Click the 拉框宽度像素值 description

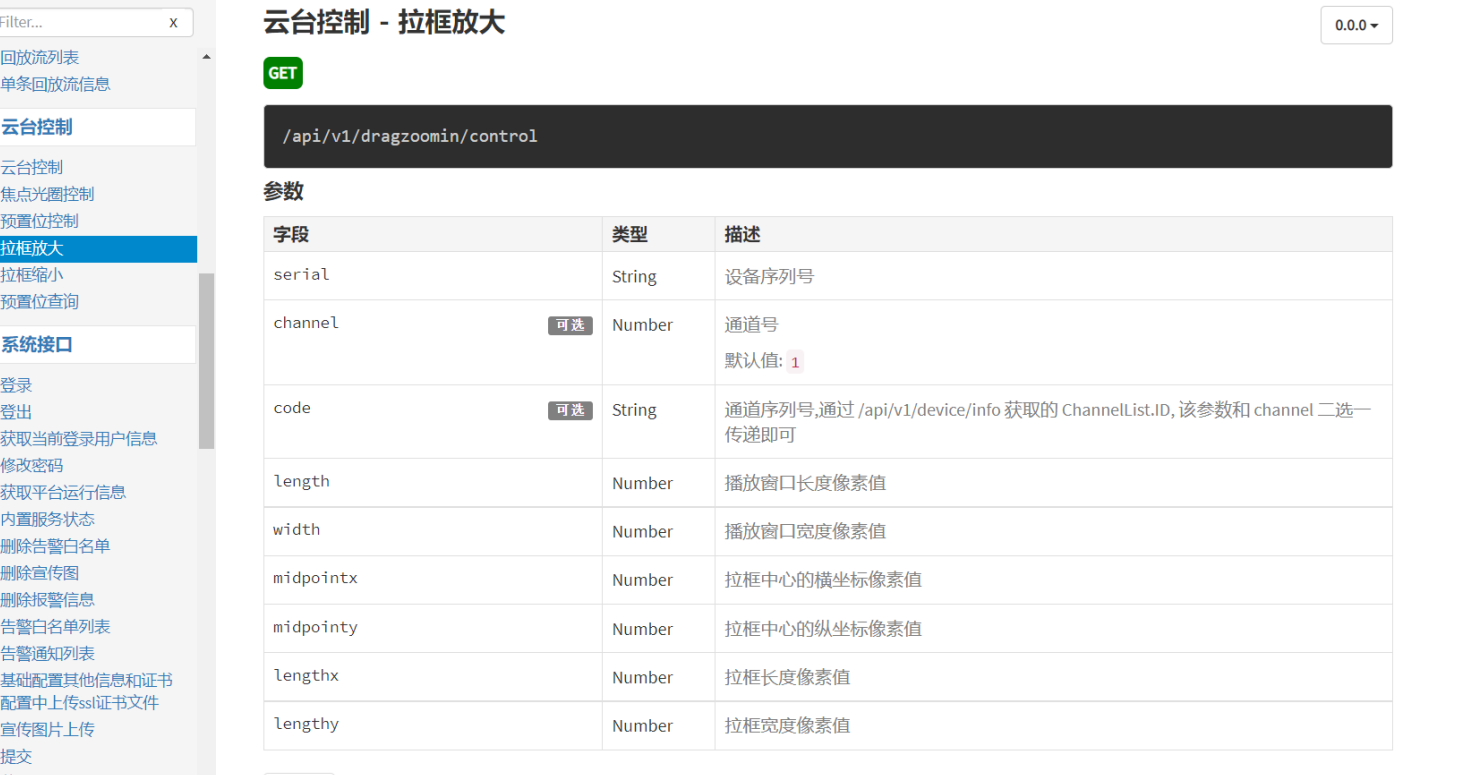point(787,726)
